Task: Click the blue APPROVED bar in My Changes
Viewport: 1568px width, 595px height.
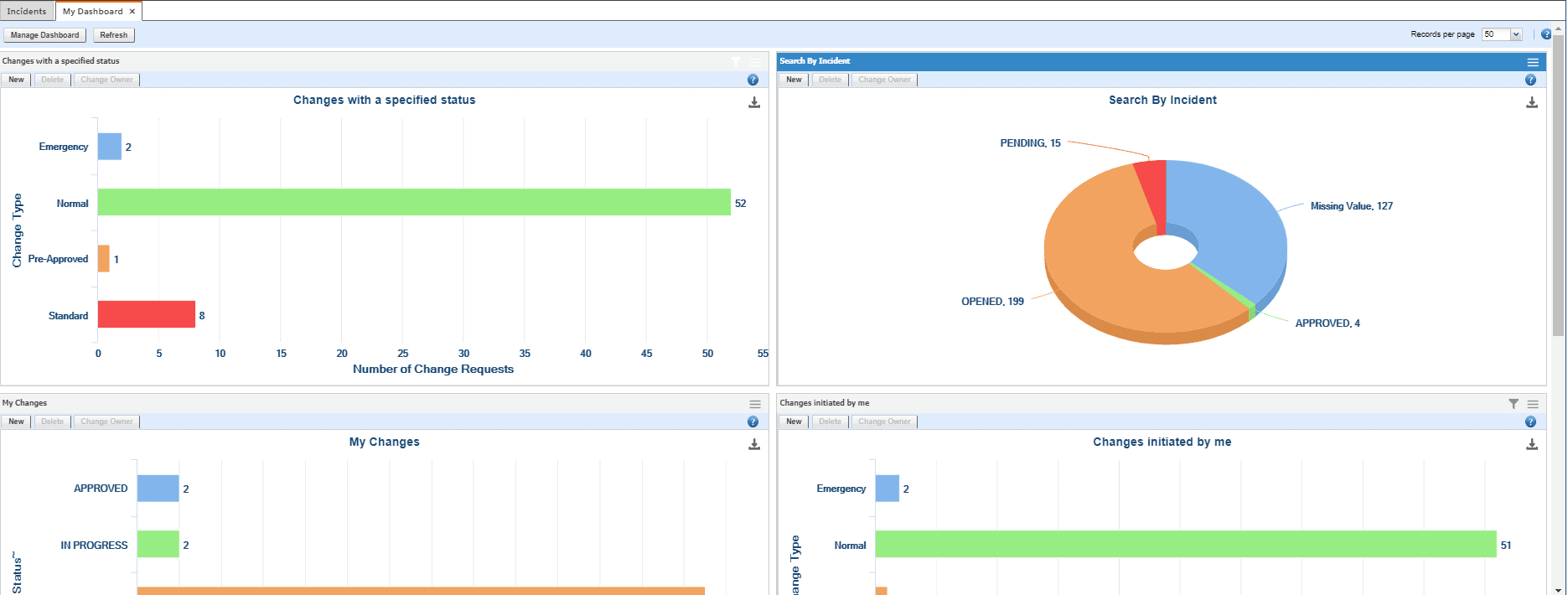Action: [158, 489]
